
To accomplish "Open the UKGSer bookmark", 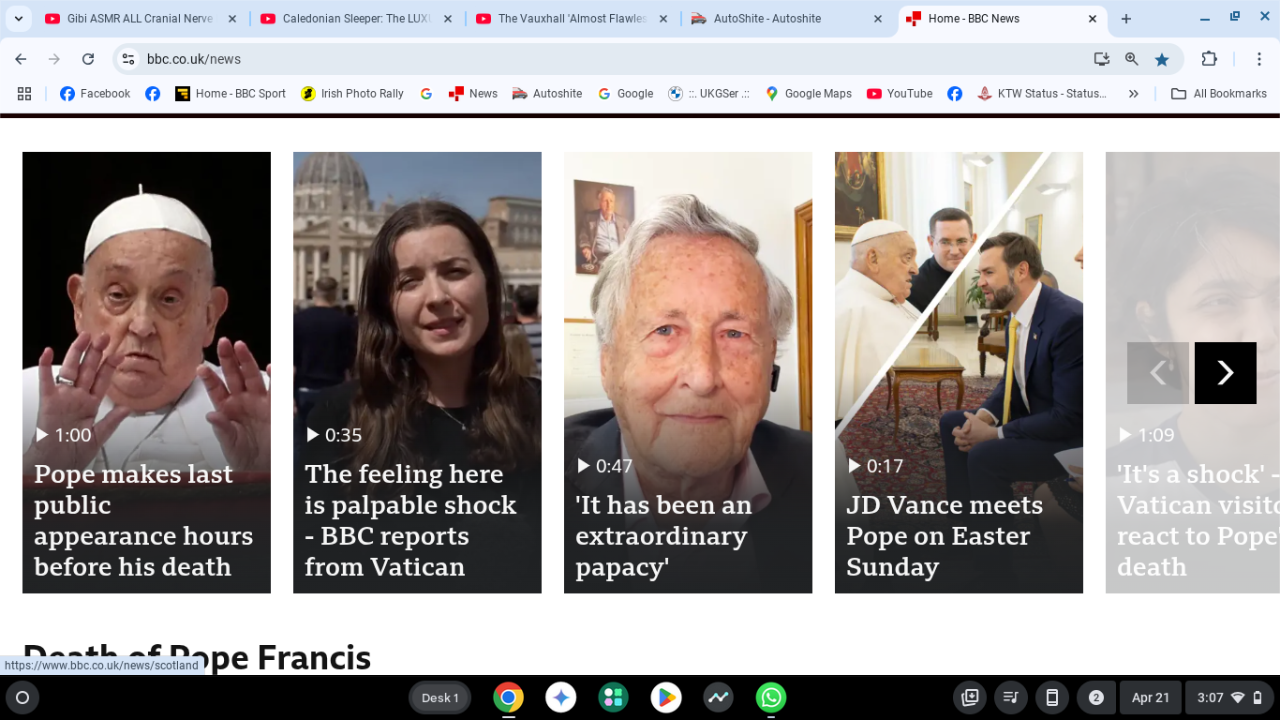I will coord(709,93).
